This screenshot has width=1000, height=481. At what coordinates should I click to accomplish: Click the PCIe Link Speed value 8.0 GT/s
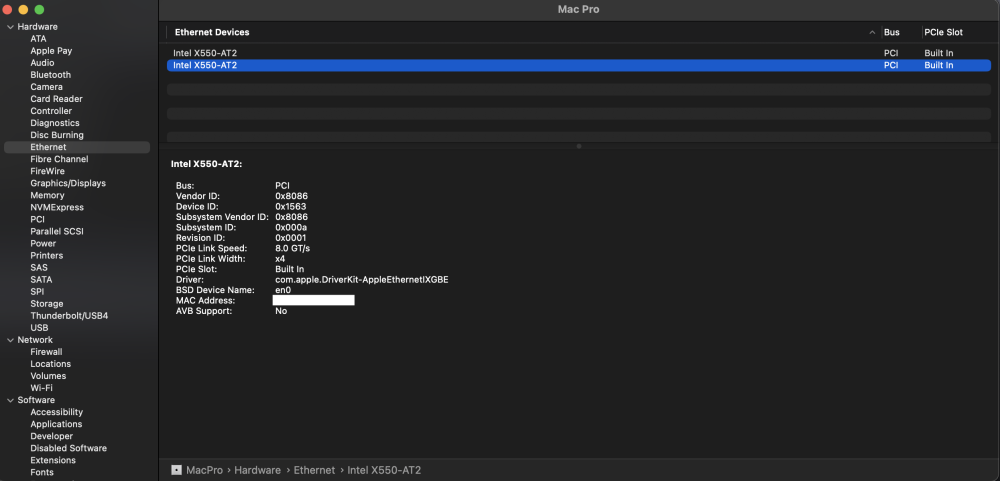click(x=293, y=248)
